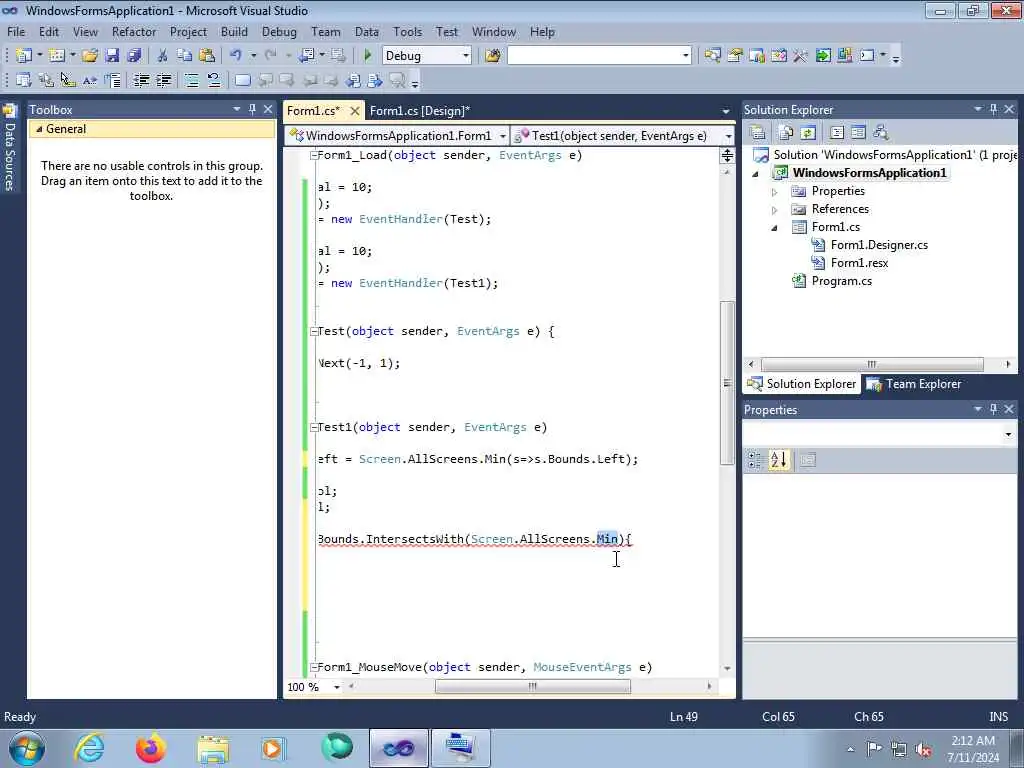Click the Navigate Backward icon
The image size is (1024, 768).
(306, 56)
